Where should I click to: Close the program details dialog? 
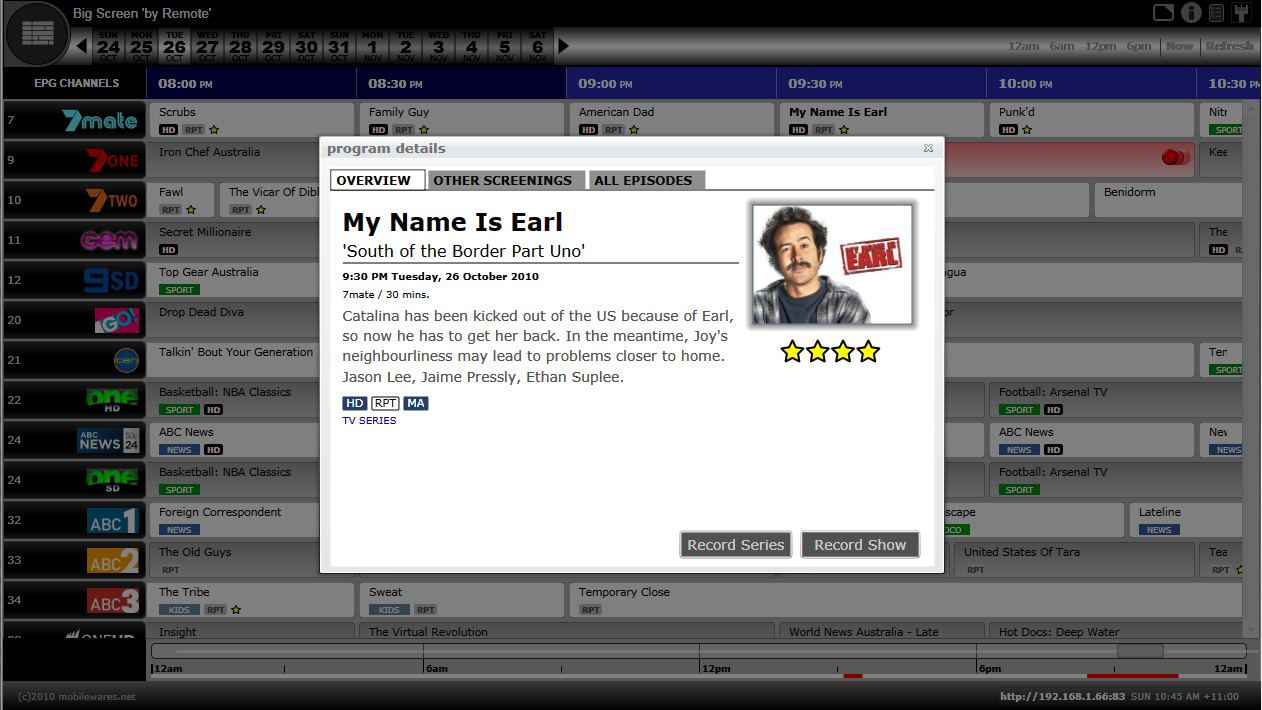click(928, 148)
